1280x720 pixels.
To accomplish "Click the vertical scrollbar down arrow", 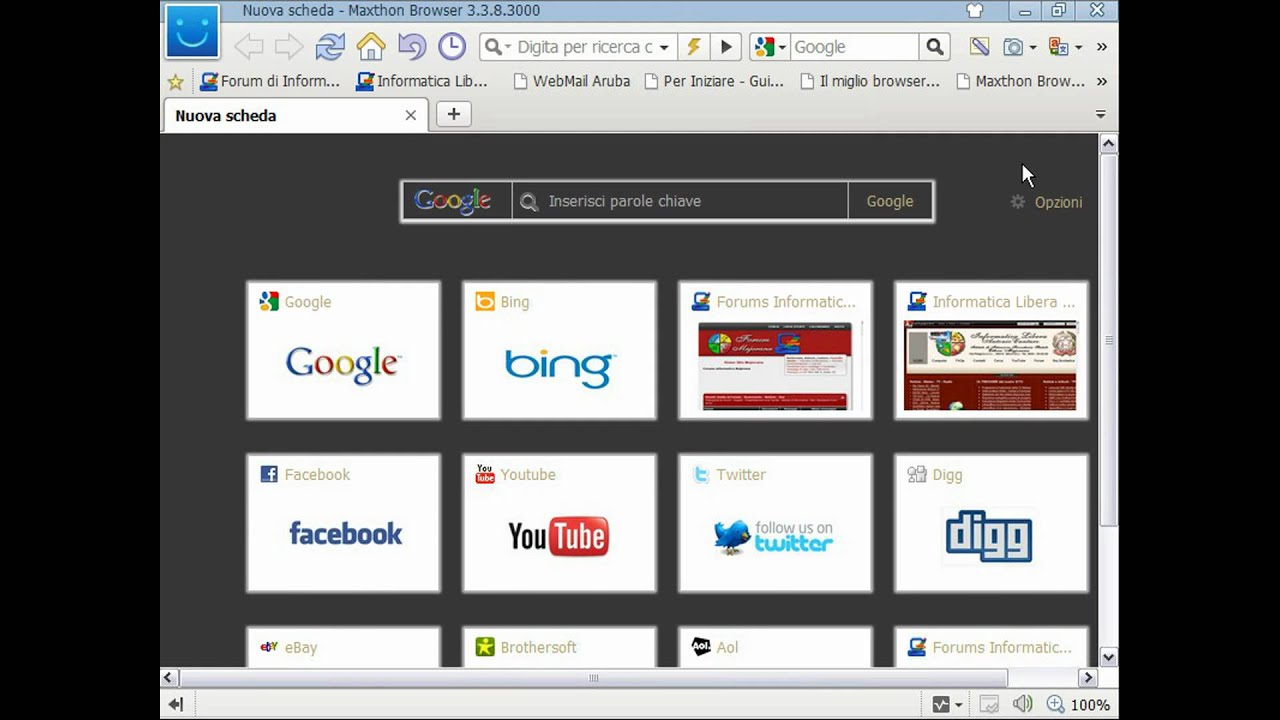I will [1108, 657].
